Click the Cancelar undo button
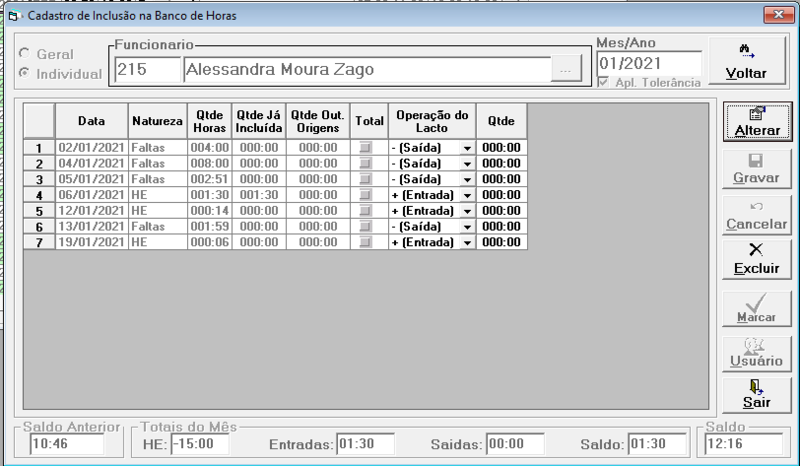This screenshot has height=466, width=800. coord(756,215)
